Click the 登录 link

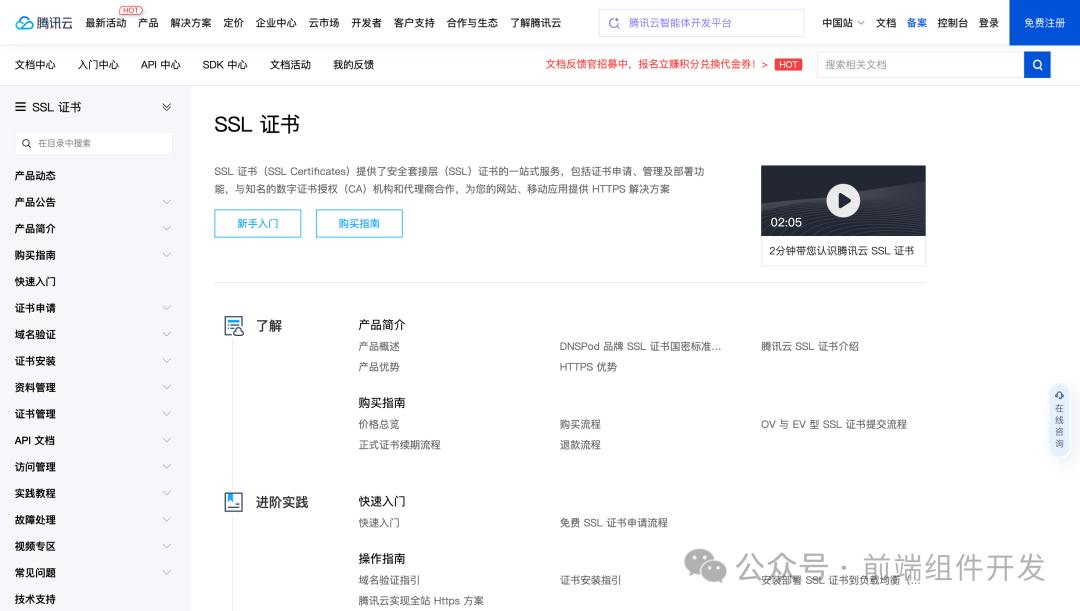[989, 23]
